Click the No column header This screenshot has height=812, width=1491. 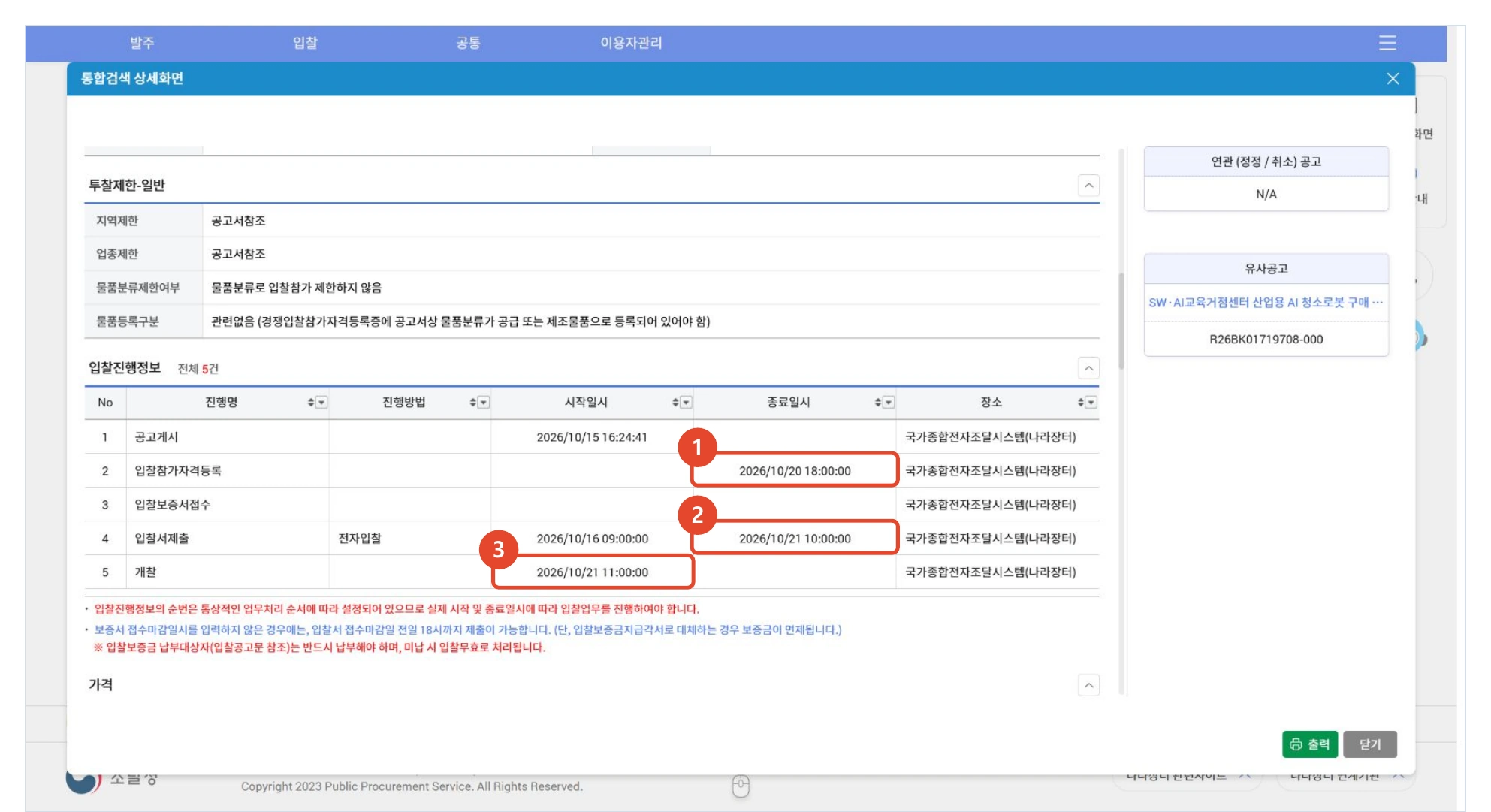tap(105, 403)
